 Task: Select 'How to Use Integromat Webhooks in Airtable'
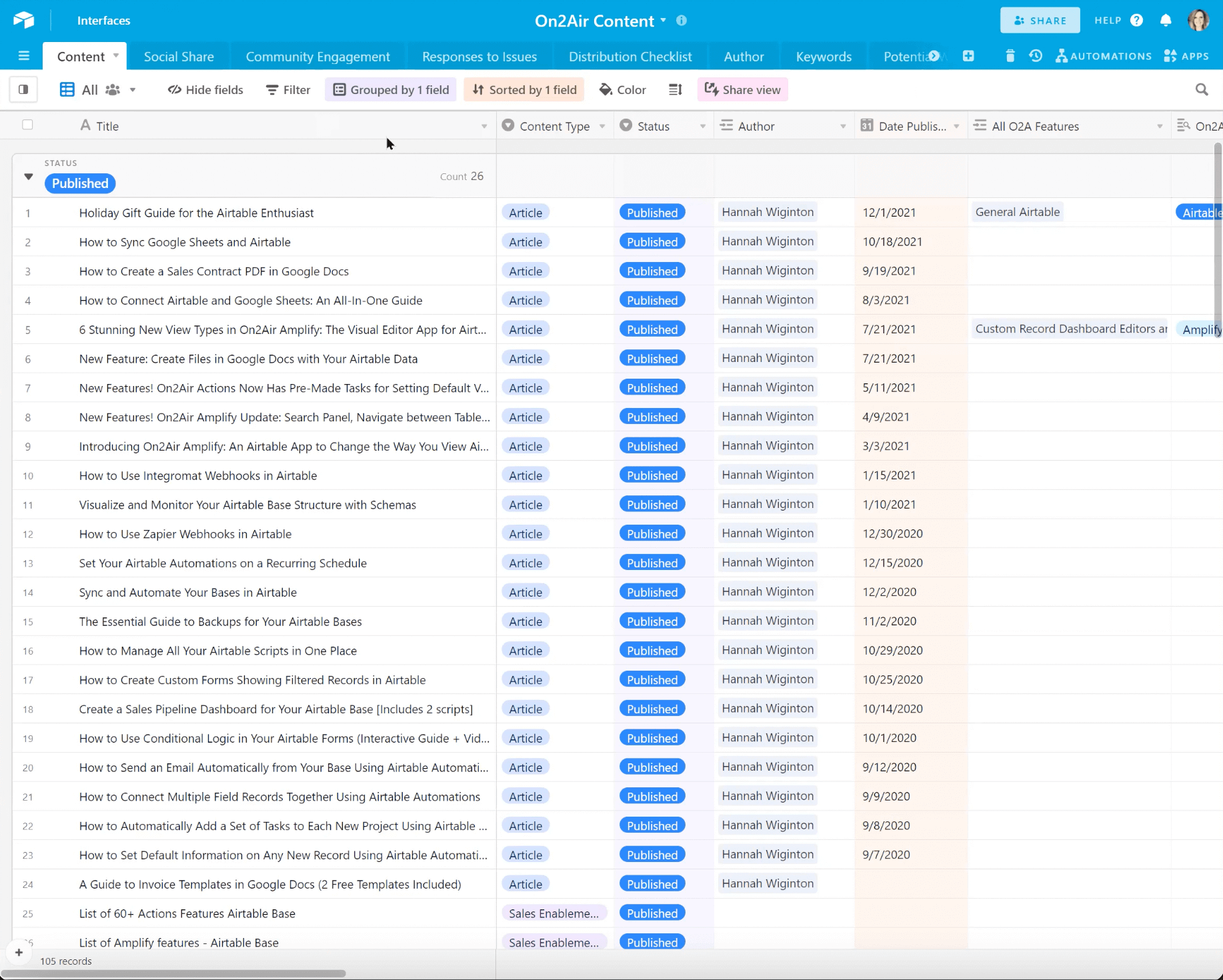198,475
